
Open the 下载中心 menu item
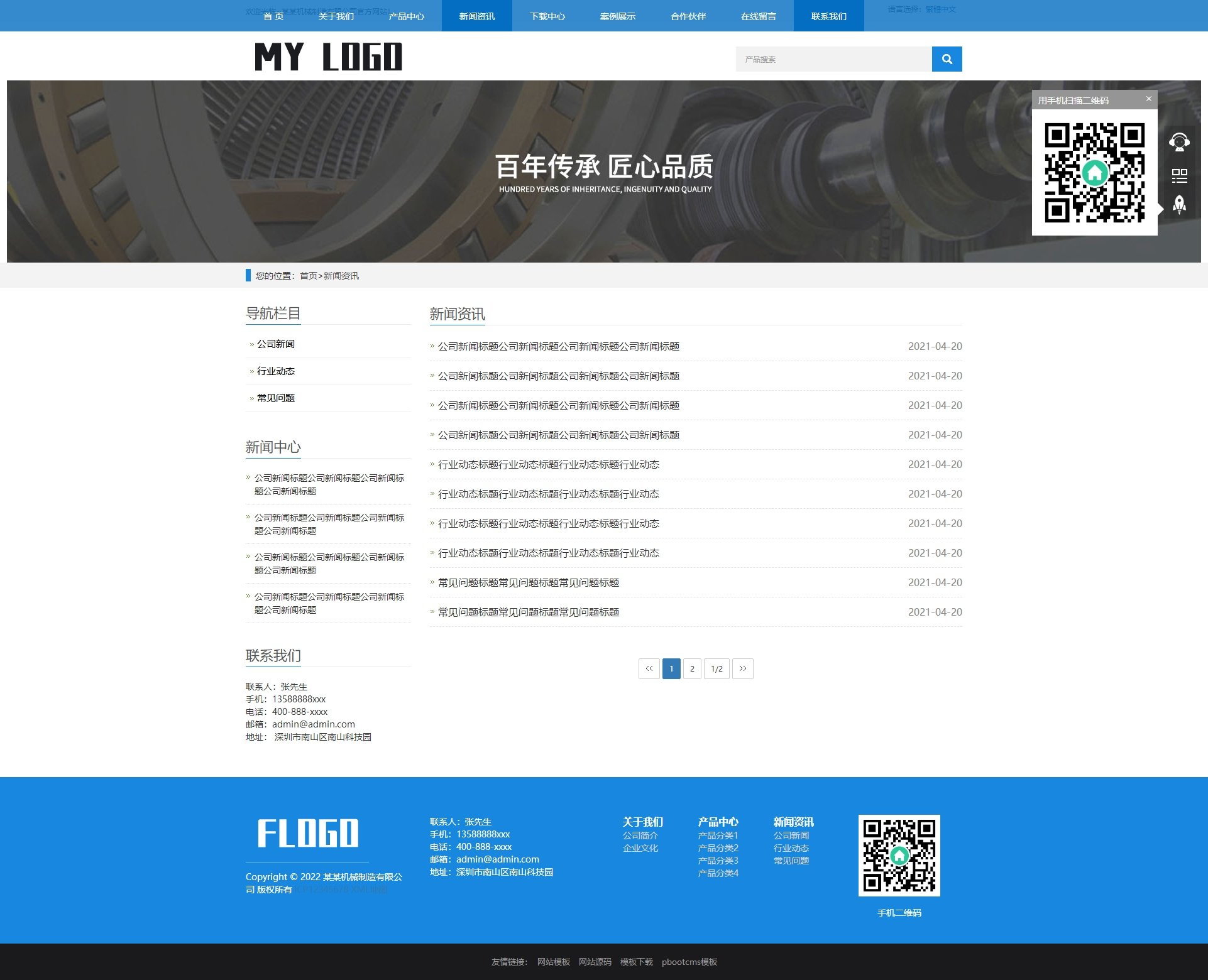(x=548, y=16)
